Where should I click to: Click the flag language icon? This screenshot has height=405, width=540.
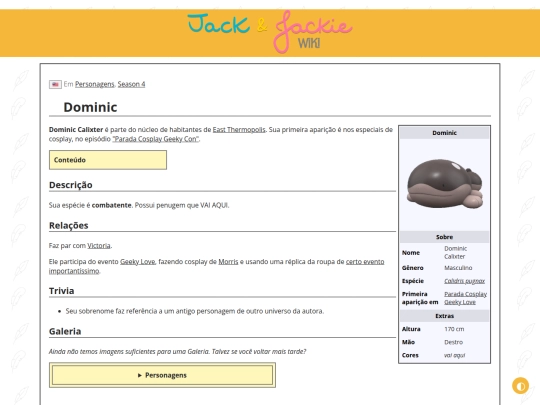55,84
